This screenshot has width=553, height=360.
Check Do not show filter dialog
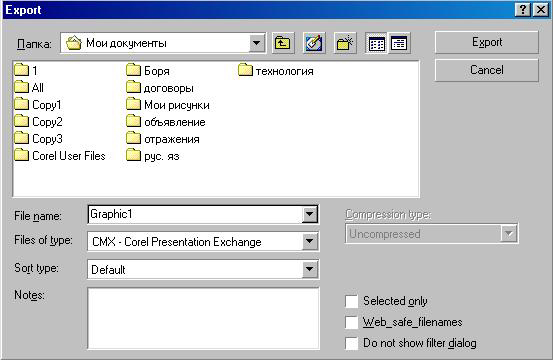coord(352,343)
